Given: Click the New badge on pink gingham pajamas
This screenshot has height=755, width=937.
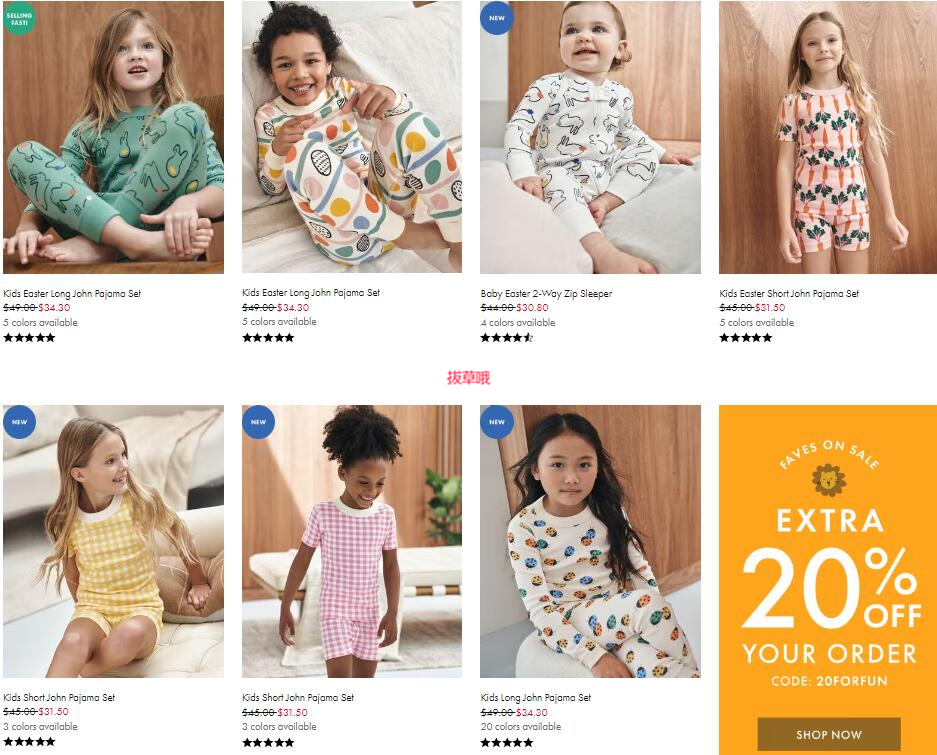Looking at the screenshot, I should tap(258, 422).
